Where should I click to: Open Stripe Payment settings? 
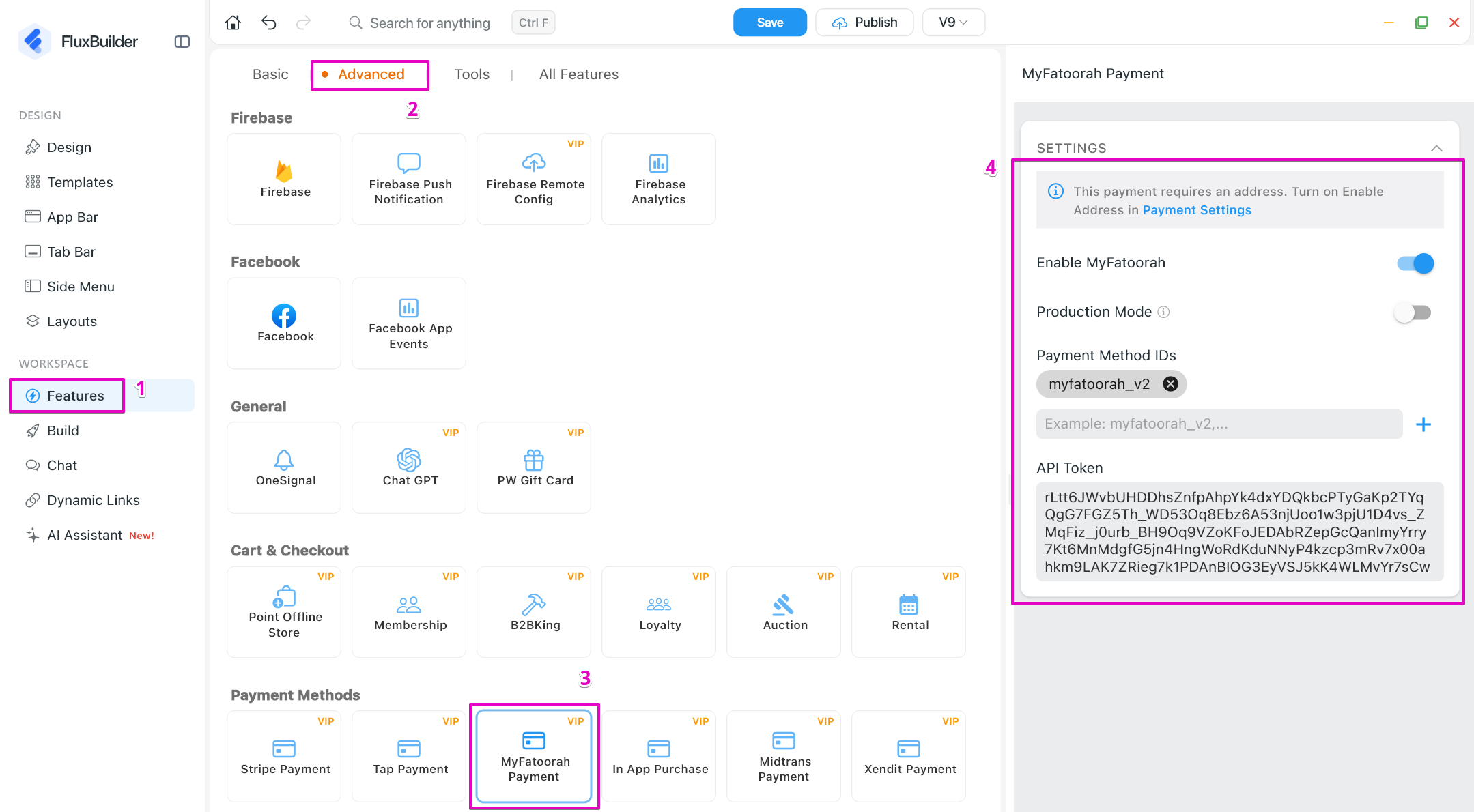[x=284, y=756]
